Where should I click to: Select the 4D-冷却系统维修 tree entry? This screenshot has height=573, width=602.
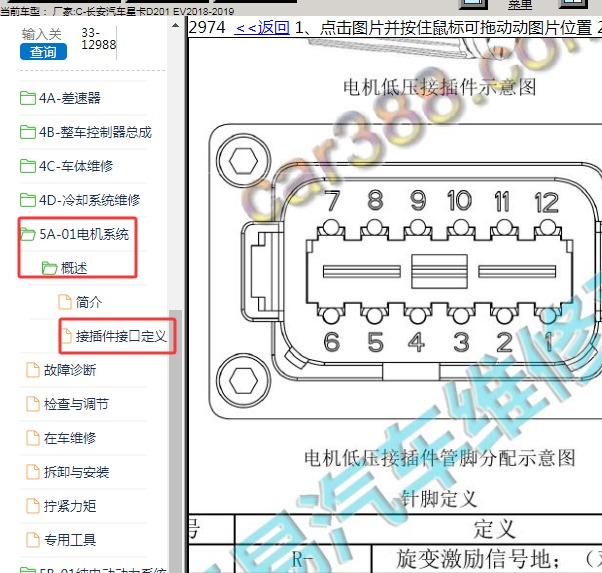pos(89,200)
